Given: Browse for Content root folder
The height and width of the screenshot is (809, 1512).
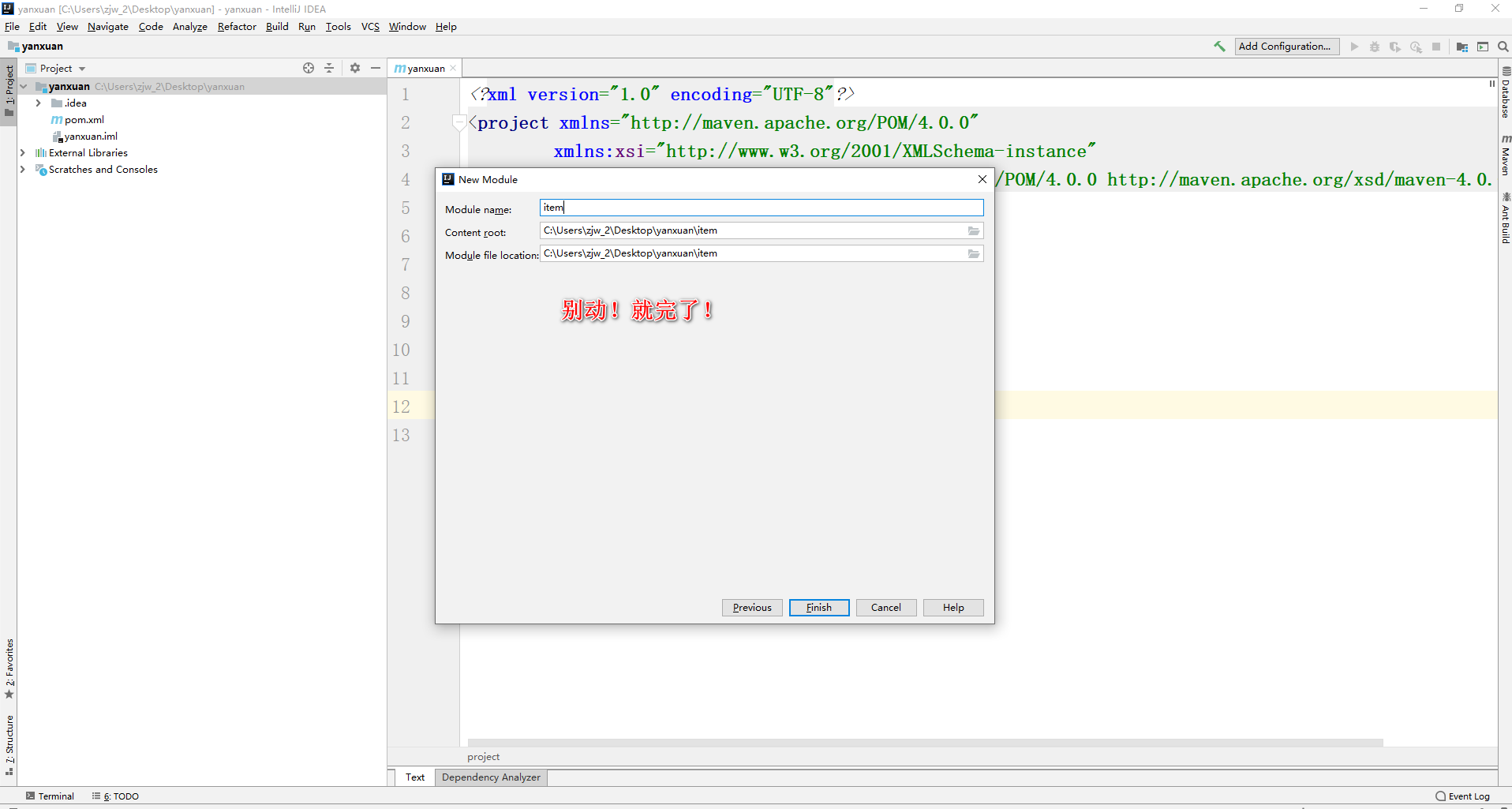Looking at the screenshot, I should 974,231.
